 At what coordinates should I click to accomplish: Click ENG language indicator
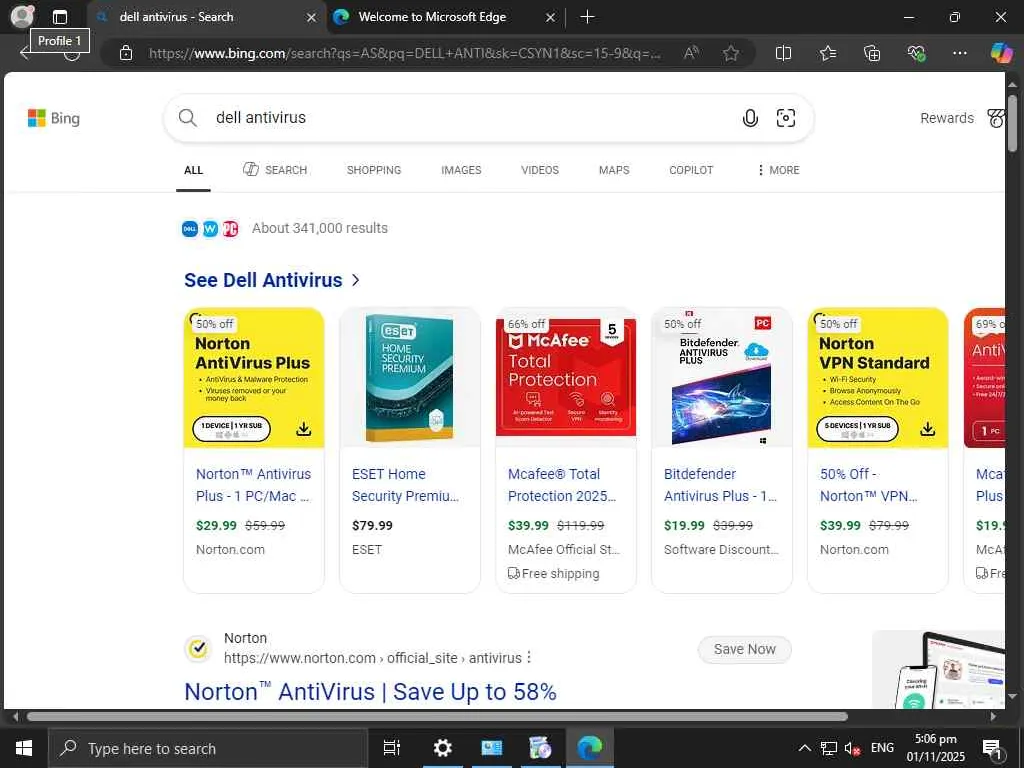pyautogui.click(x=882, y=748)
